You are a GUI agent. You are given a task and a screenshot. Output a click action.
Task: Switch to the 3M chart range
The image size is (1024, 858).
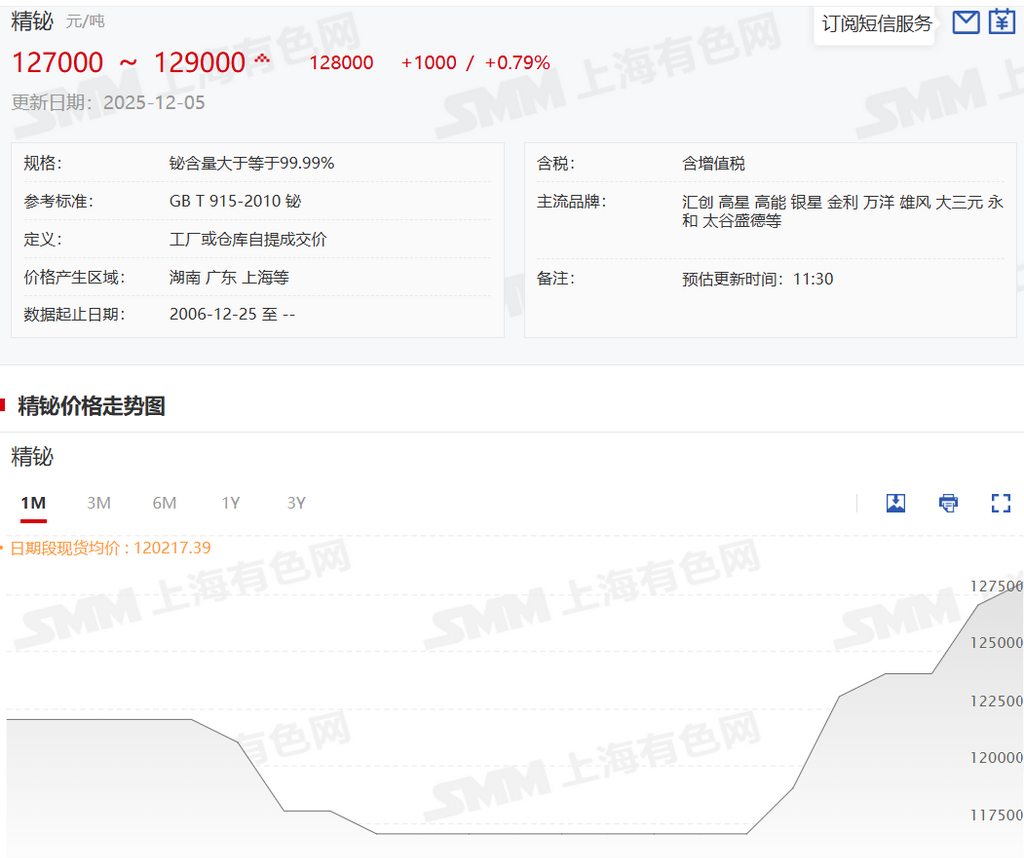99,503
